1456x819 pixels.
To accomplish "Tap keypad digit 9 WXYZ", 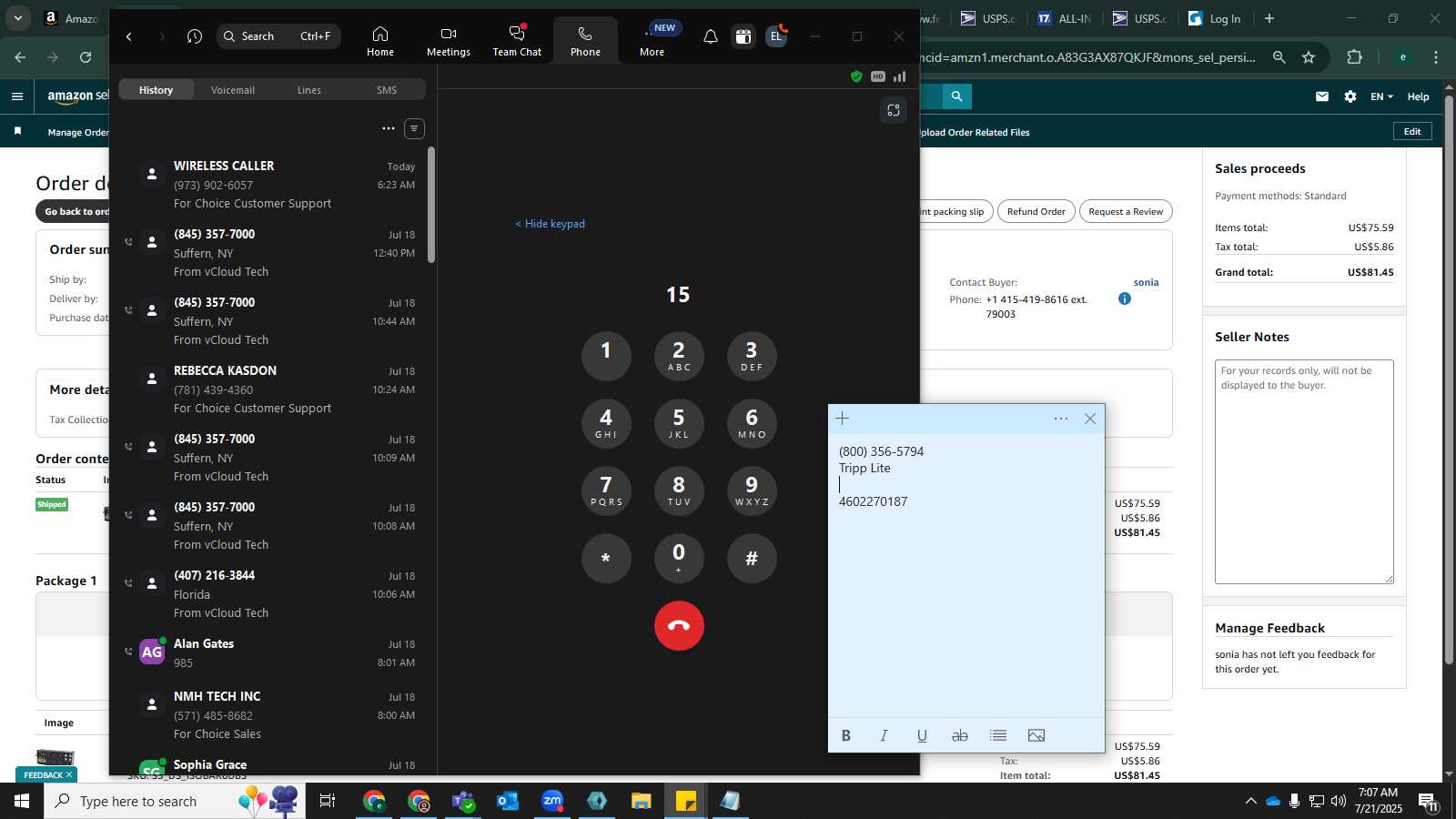I will [752, 490].
